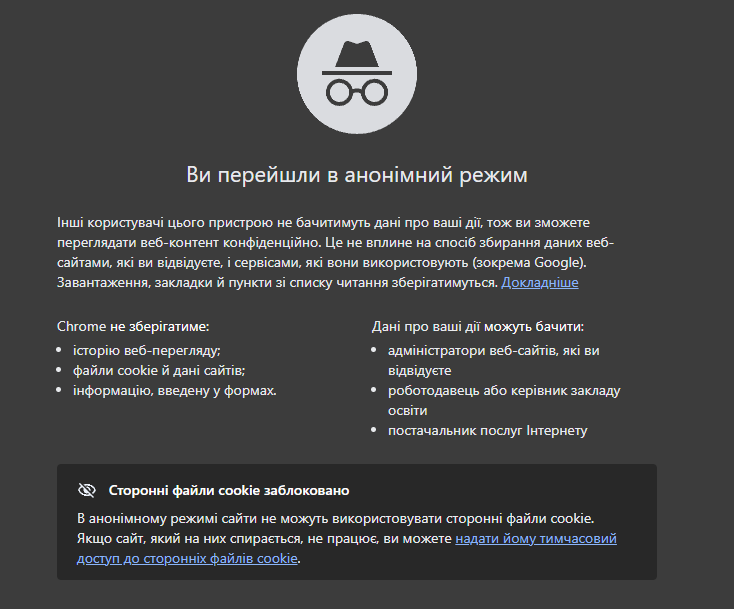This screenshot has height=609, width=734.
Task: Click the "Дані про ваші дії можуть бачити:" subheading
Action: point(477,327)
